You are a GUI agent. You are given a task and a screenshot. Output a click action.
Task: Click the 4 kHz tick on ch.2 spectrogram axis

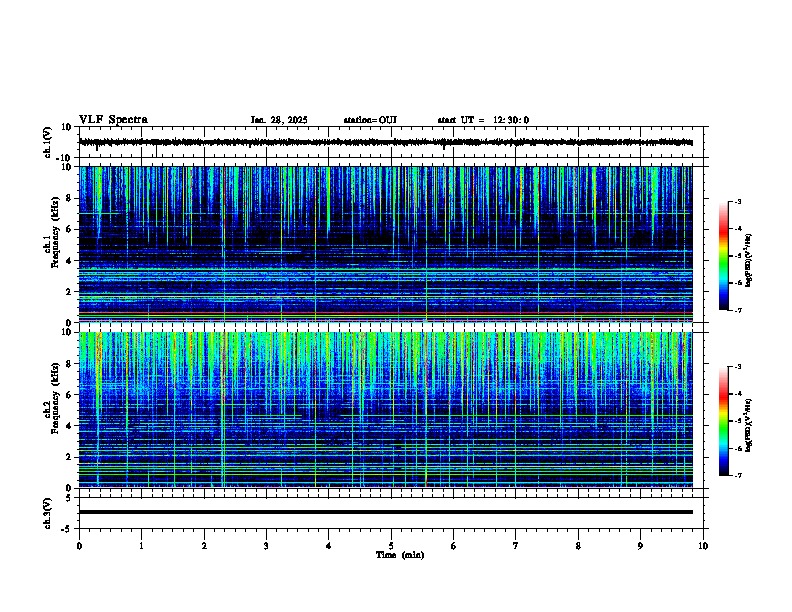click(x=70, y=426)
